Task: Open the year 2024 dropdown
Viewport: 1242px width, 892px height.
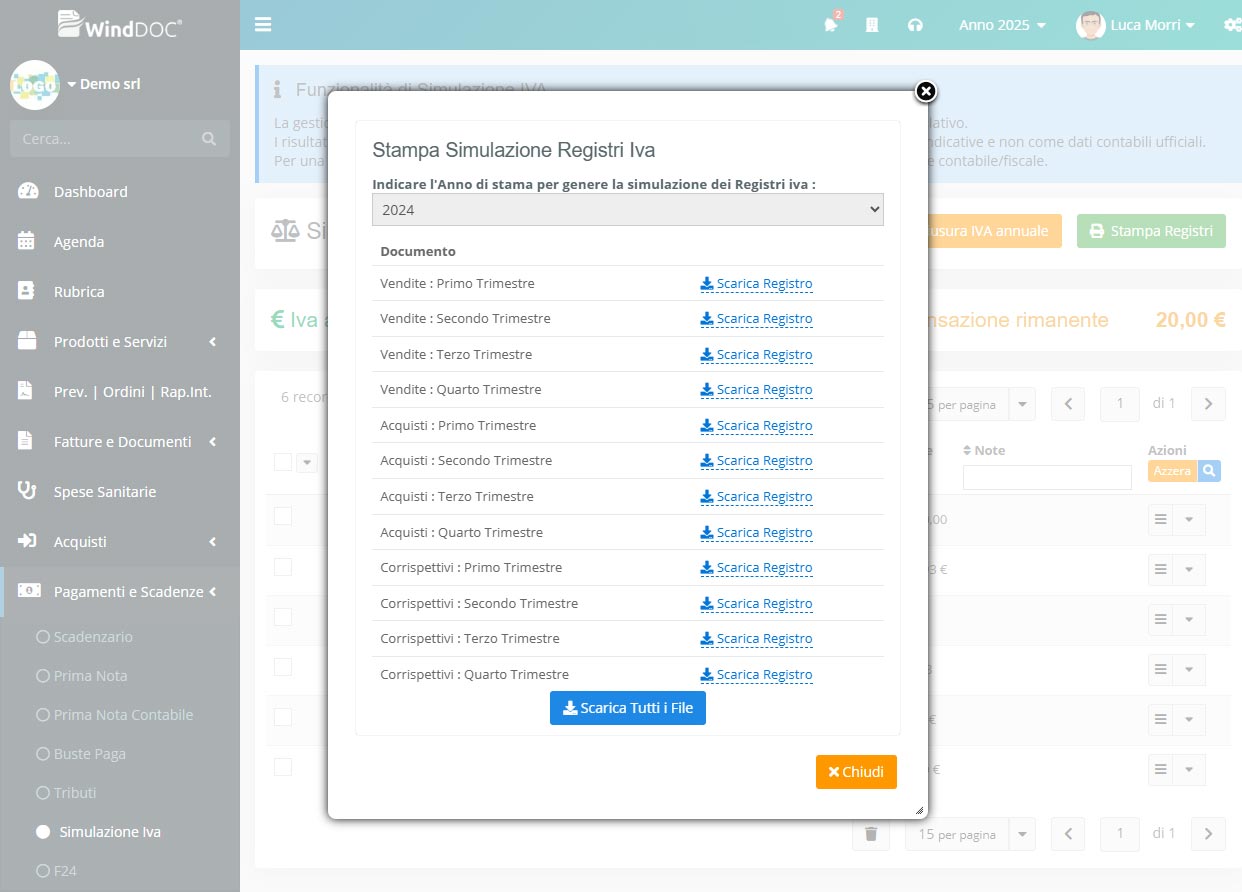Action: click(627, 210)
